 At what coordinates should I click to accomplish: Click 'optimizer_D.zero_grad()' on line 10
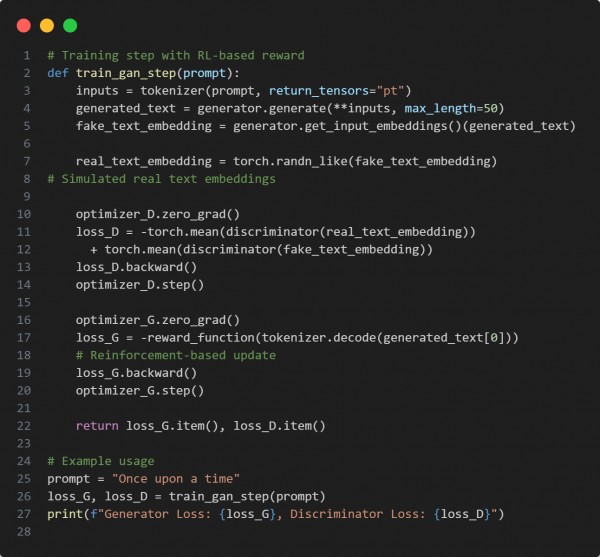pos(158,214)
